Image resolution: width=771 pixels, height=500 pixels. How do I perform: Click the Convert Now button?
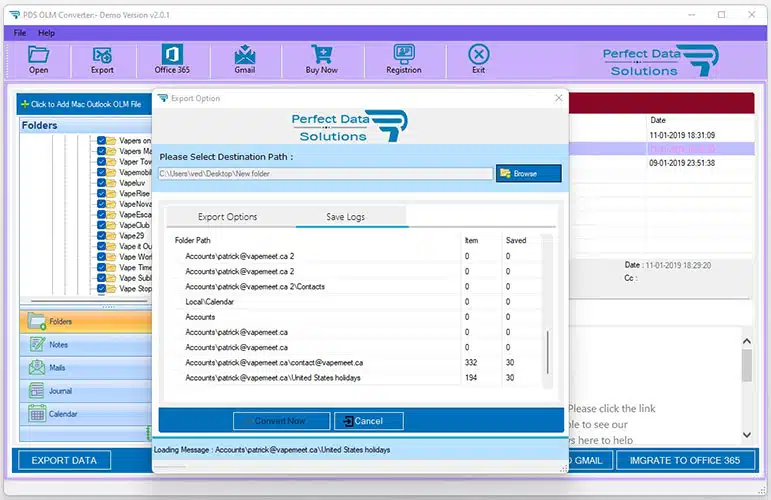coord(281,421)
